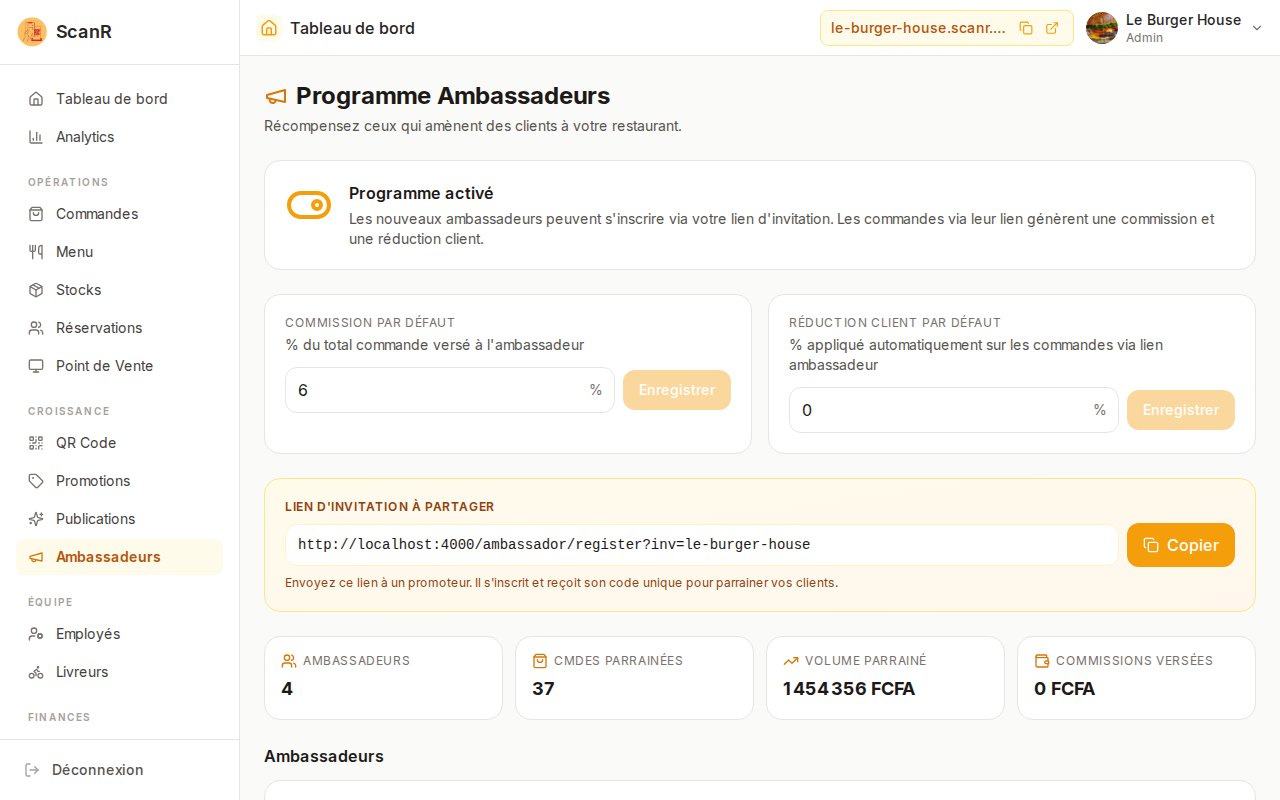Focus the commission percentage input field

450,390
